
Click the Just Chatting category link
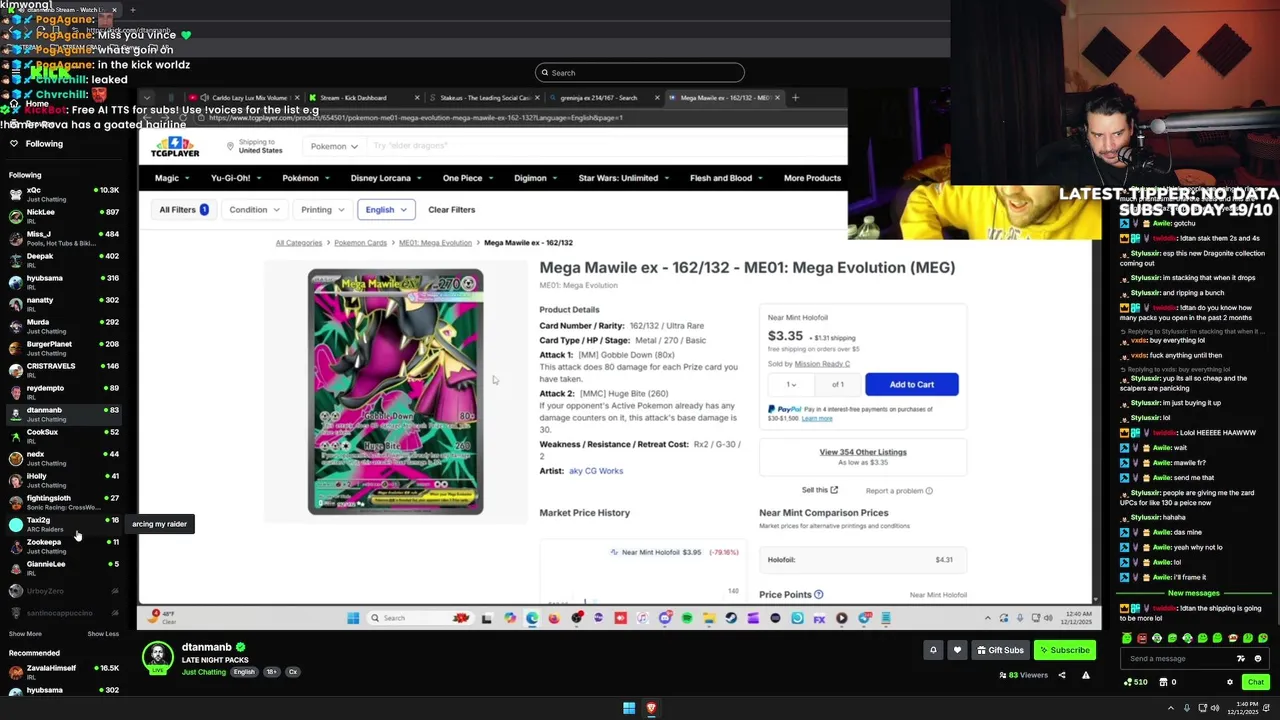tap(203, 672)
